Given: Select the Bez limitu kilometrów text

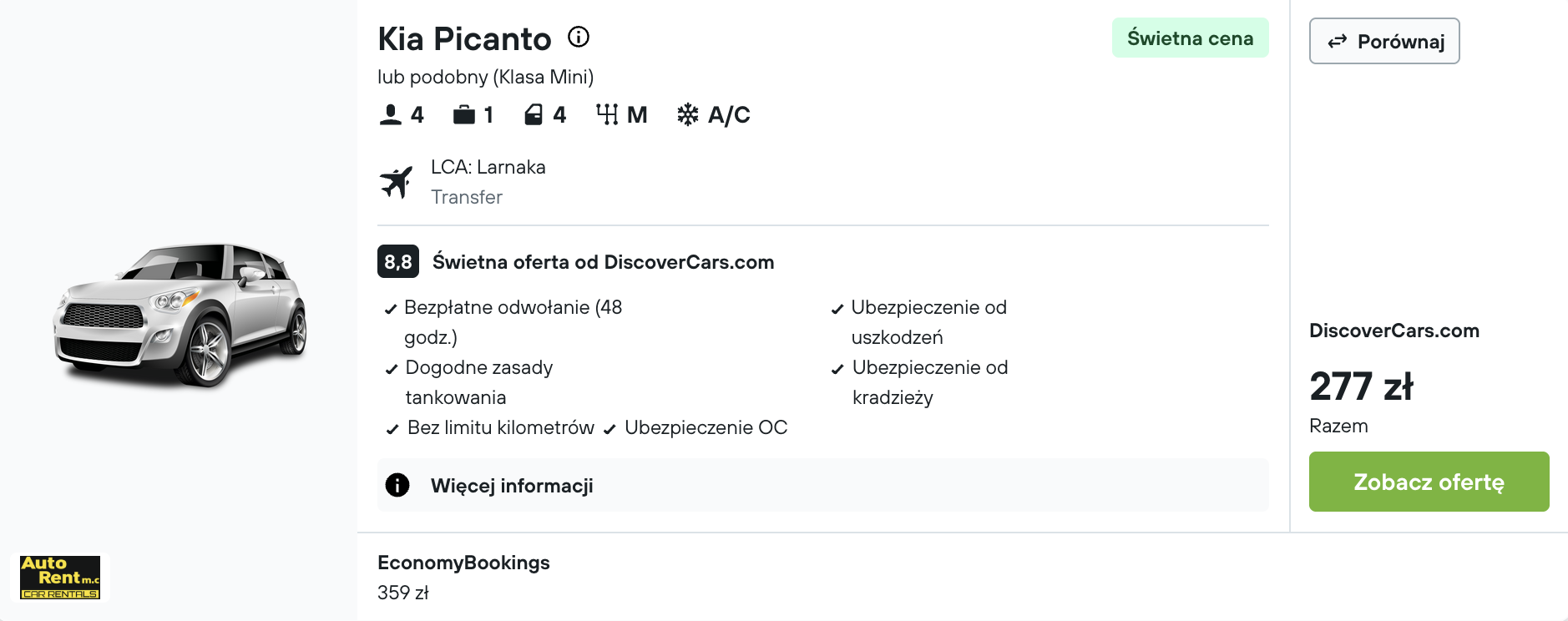Looking at the screenshot, I should [x=501, y=427].
